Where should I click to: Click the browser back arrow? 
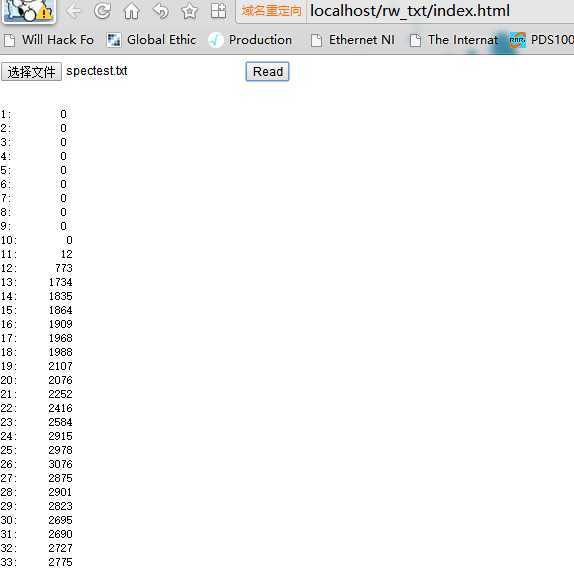(x=73, y=12)
